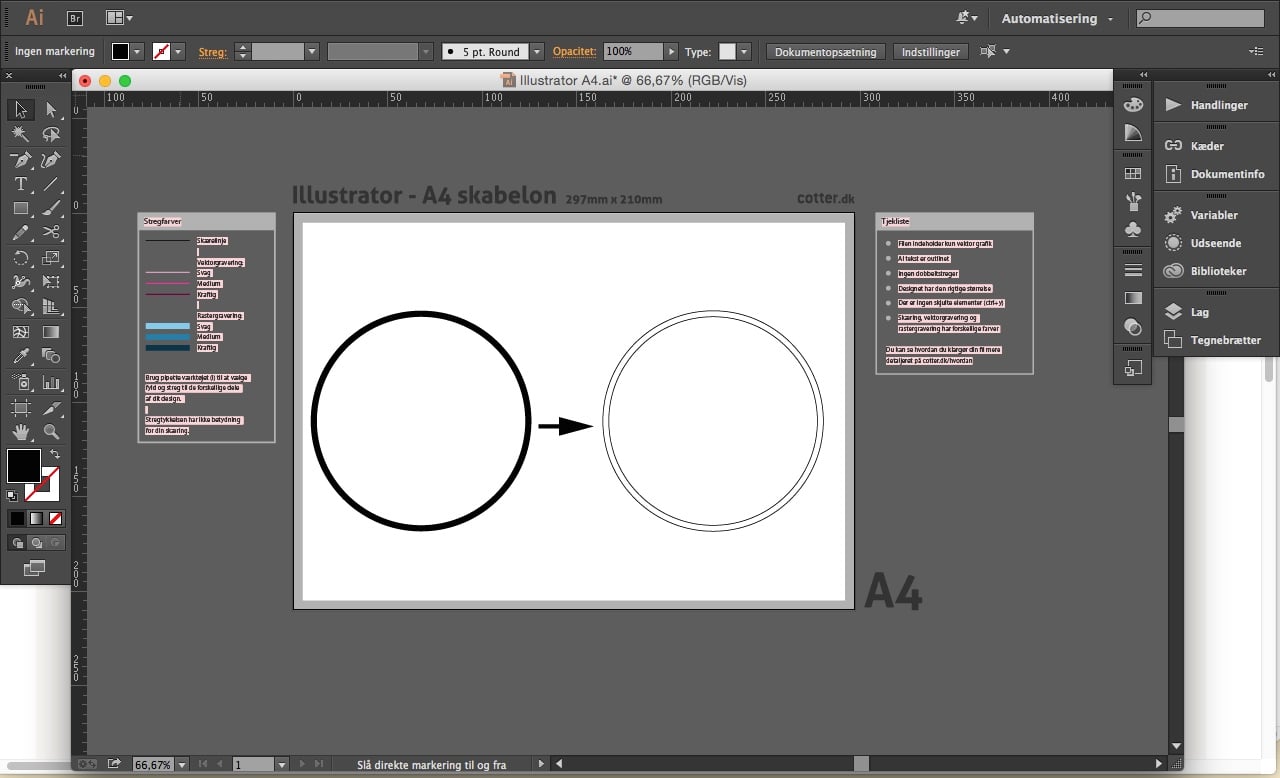This screenshot has width=1280, height=778.
Task: Activate the Scale tool
Action: click(51, 258)
